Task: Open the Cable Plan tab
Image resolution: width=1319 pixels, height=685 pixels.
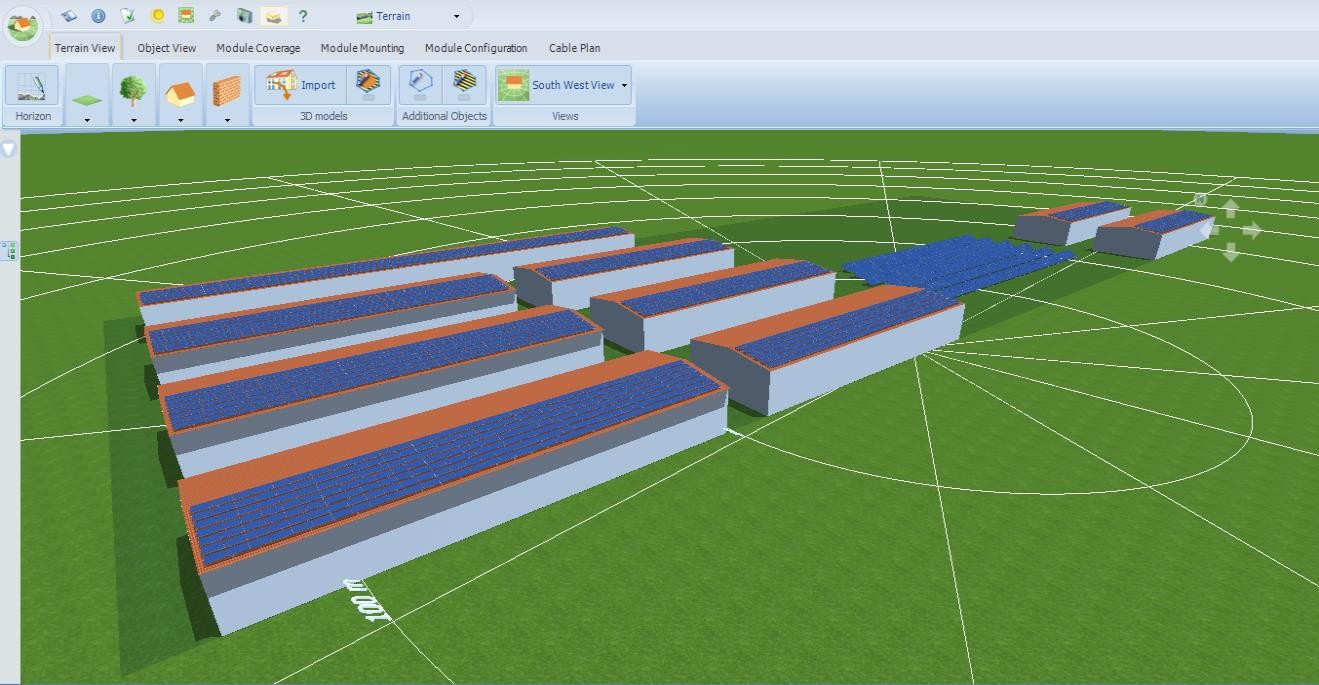Action: click(574, 48)
